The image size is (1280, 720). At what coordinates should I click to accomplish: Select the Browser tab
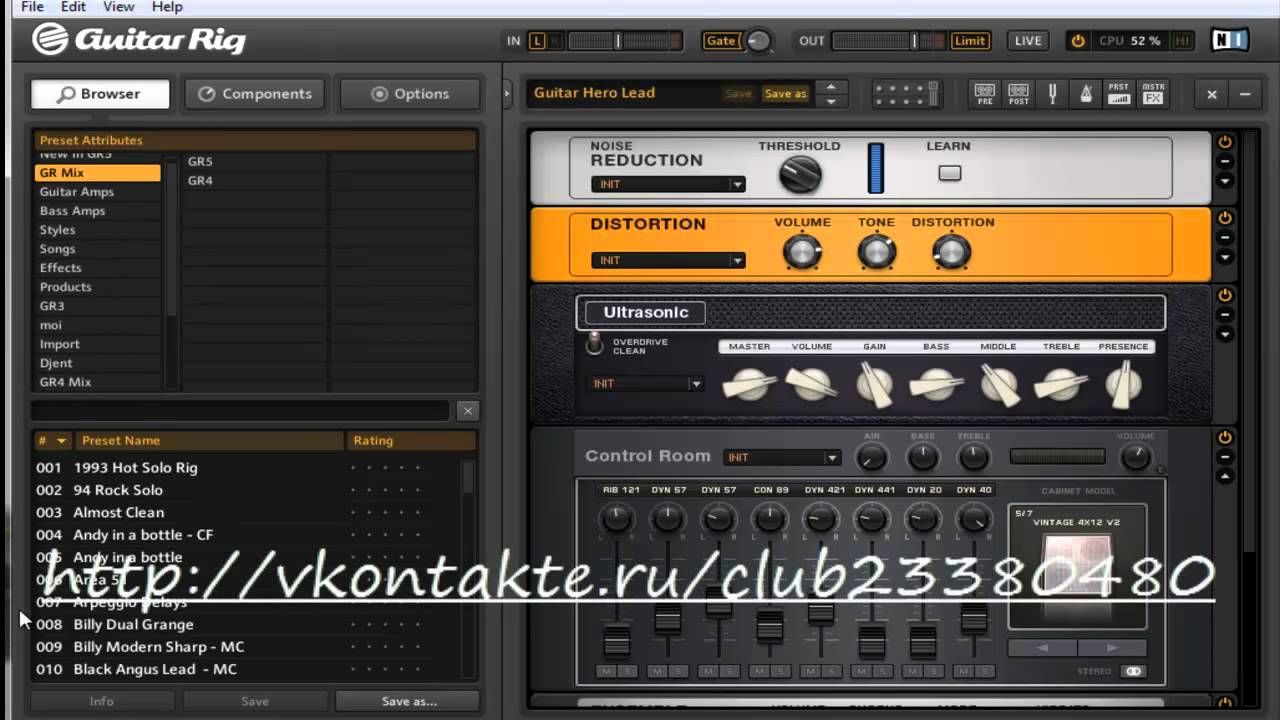click(100, 94)
